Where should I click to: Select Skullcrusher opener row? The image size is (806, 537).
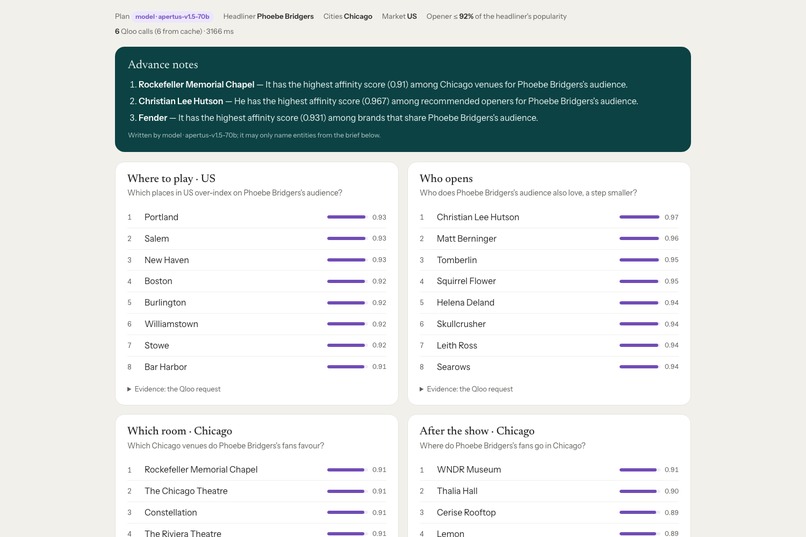549,324
